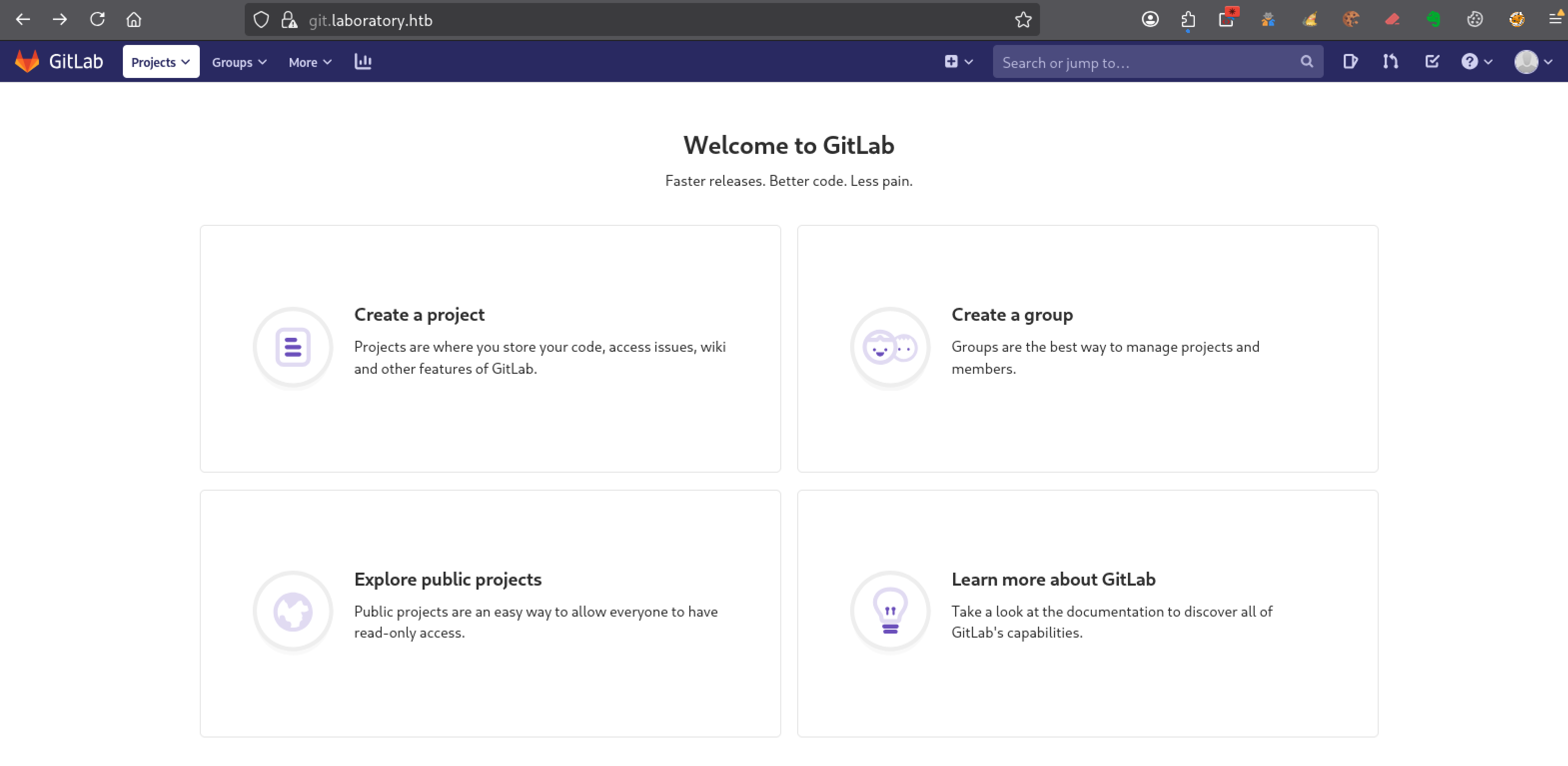Open the Help question mark menu
1568x766 pixels.
tap(1477, 61)
